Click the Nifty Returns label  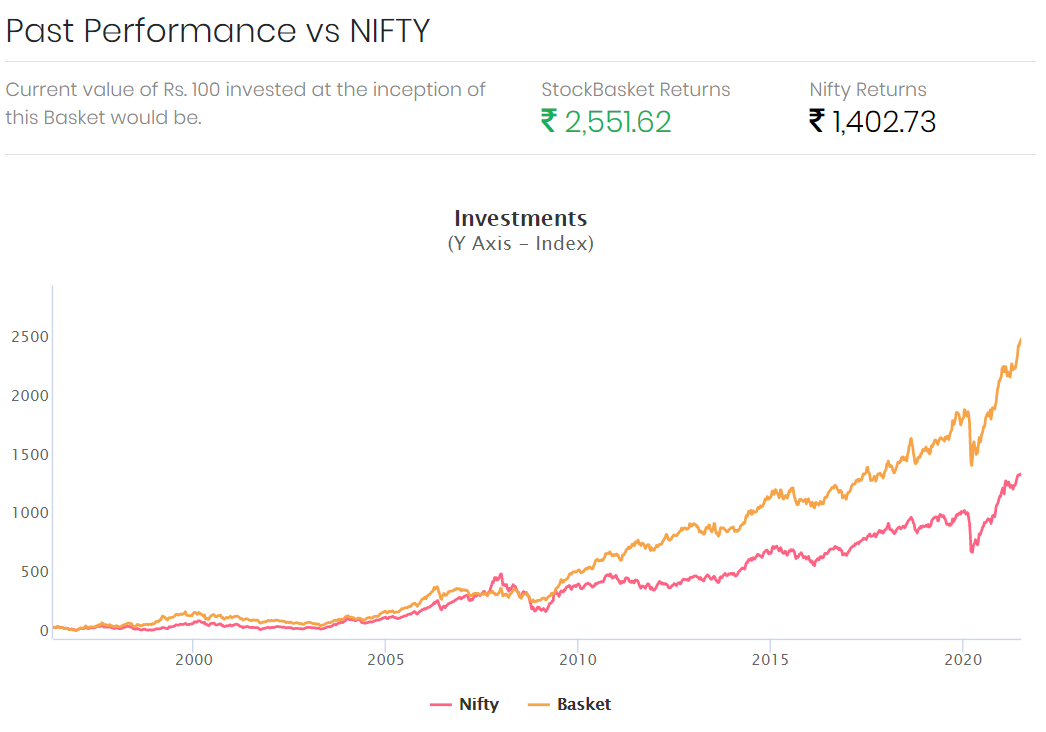coord(868,89)
